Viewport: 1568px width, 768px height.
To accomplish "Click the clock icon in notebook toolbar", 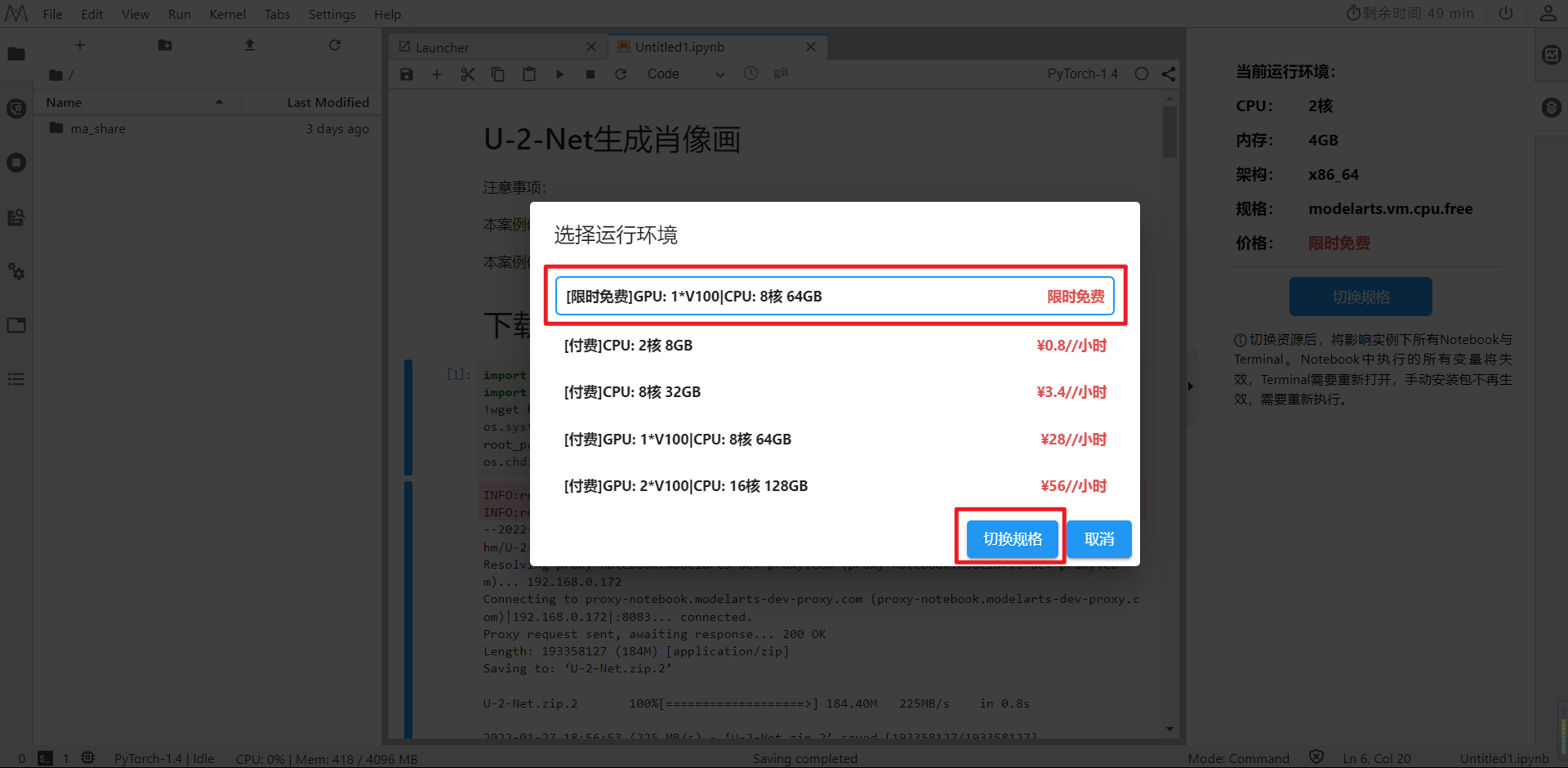I will tap(751, 74).
